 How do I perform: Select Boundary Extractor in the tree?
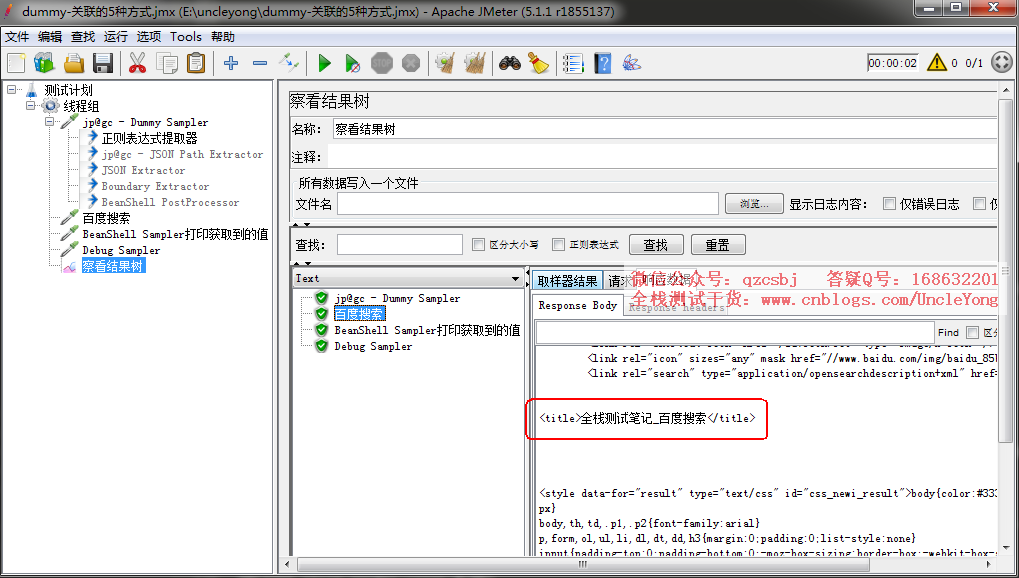pyautogui.click(x=155, y=186)
